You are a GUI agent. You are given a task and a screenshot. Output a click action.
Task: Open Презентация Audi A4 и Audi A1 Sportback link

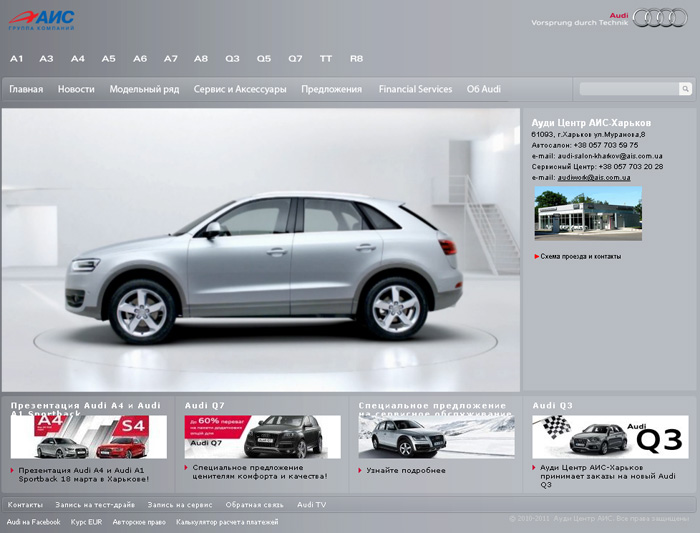84,475
